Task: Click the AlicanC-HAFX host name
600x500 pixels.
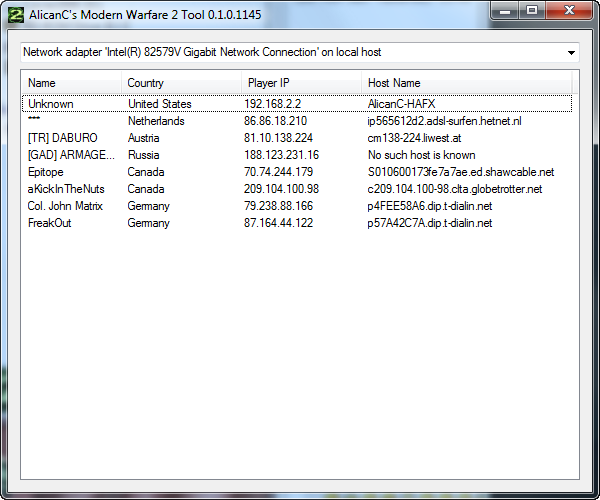Action: (408, 104)
